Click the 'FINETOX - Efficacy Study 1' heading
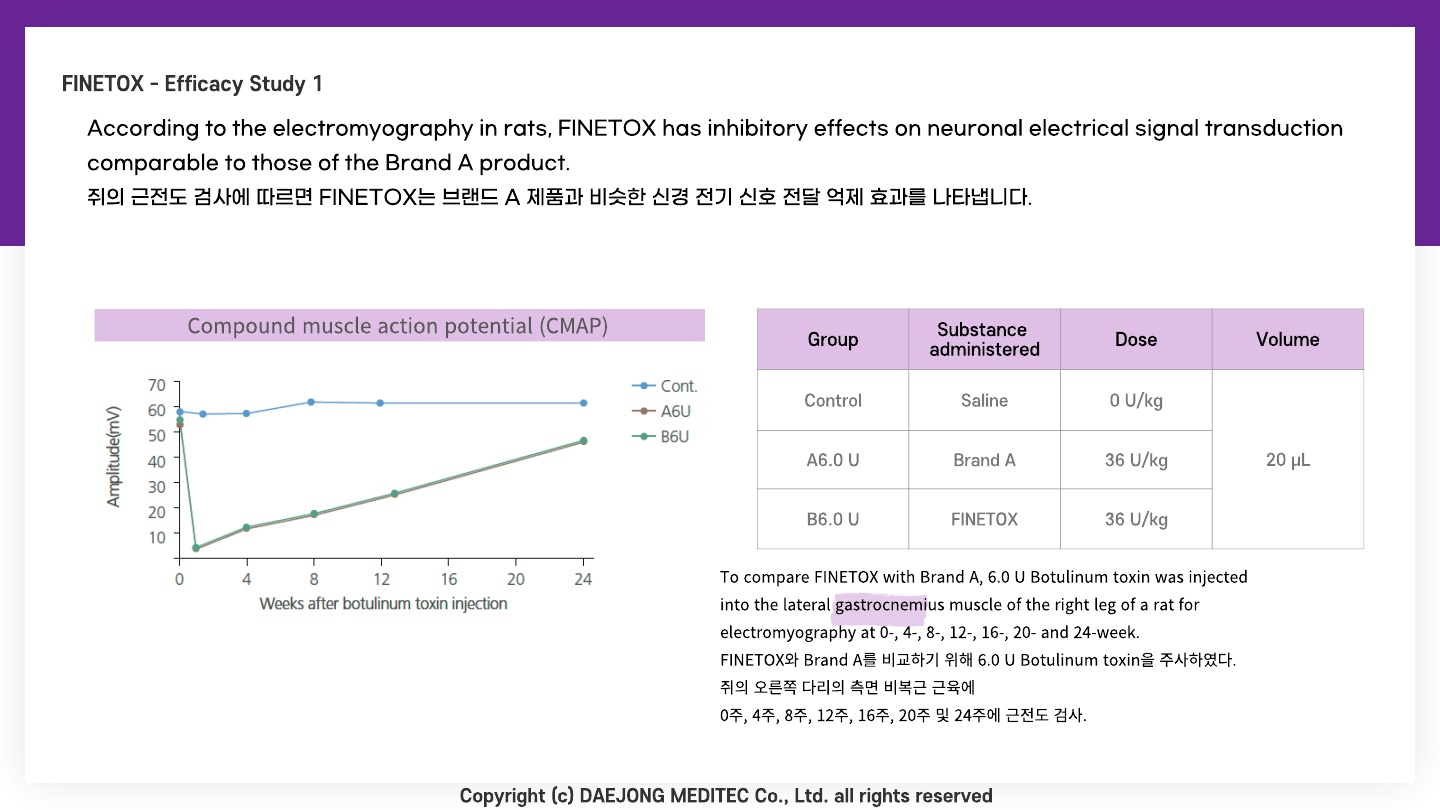This screenshot has height=810, width=1440. tap(192, 84)
